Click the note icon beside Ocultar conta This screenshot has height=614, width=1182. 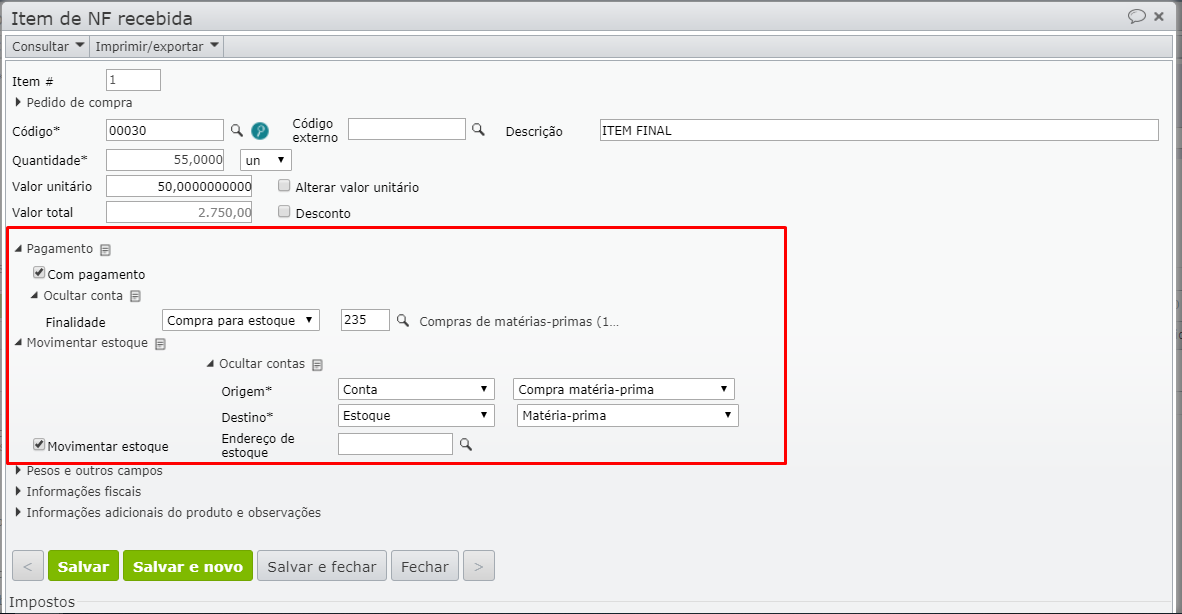click(x=136, y=296)
